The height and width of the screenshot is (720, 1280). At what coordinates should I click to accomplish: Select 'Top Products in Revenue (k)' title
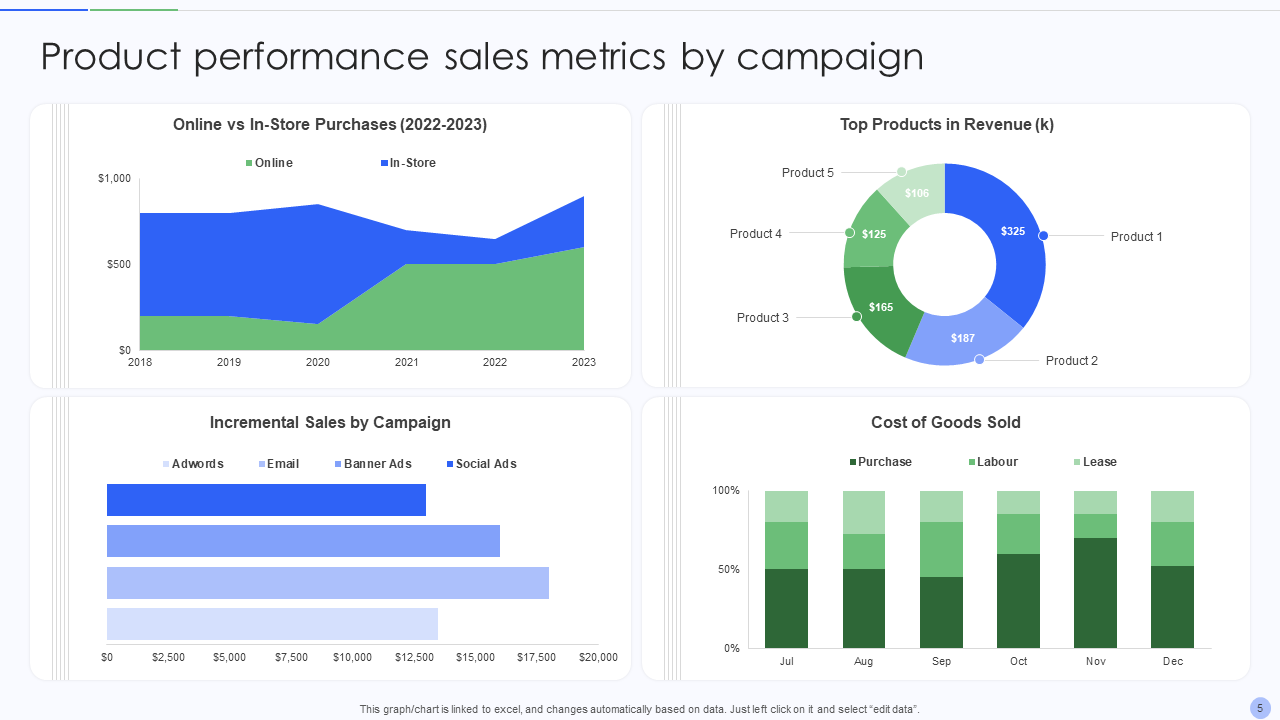(947, 125)
